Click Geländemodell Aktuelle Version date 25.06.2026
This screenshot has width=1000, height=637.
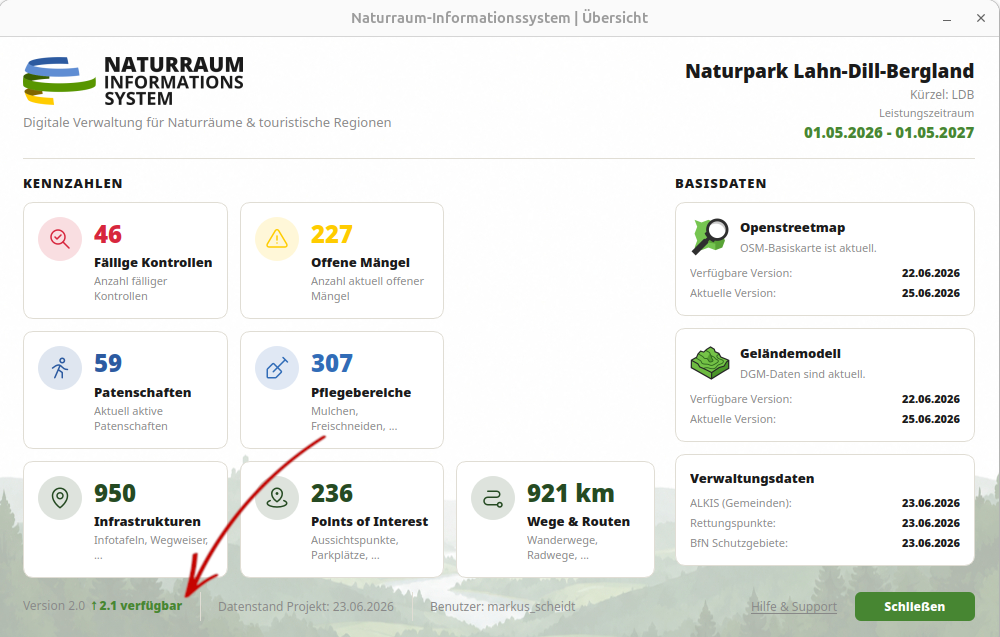(930, 420)
